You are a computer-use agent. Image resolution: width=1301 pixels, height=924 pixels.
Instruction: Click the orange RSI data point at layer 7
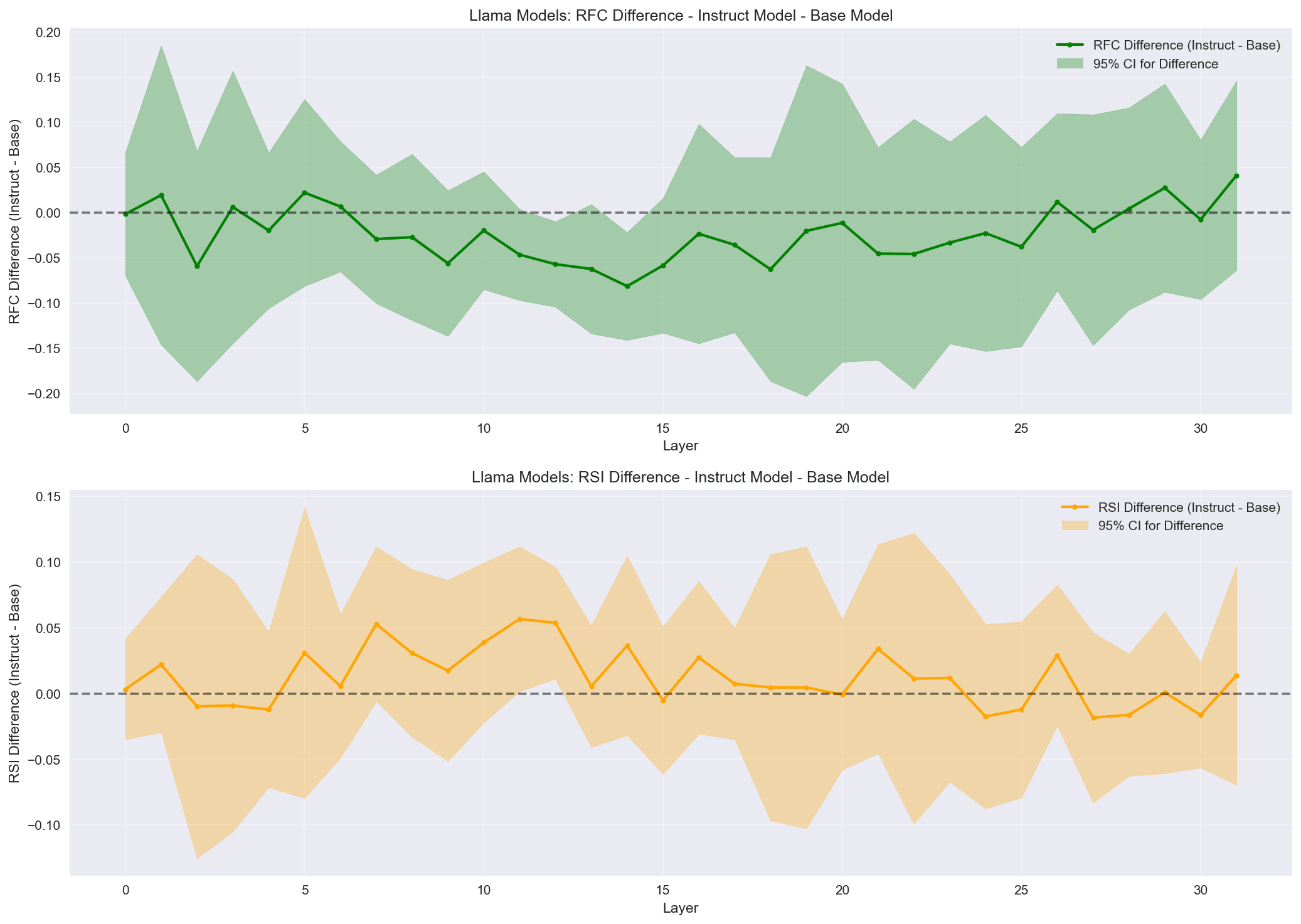pos(376,624)
